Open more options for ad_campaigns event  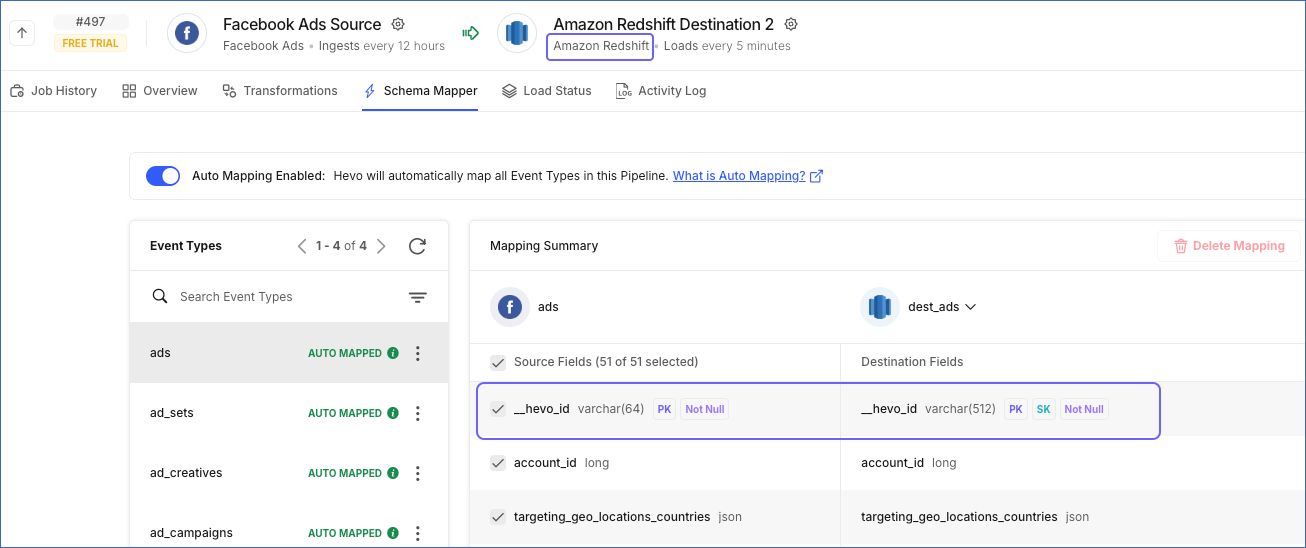tap(418, 533)
